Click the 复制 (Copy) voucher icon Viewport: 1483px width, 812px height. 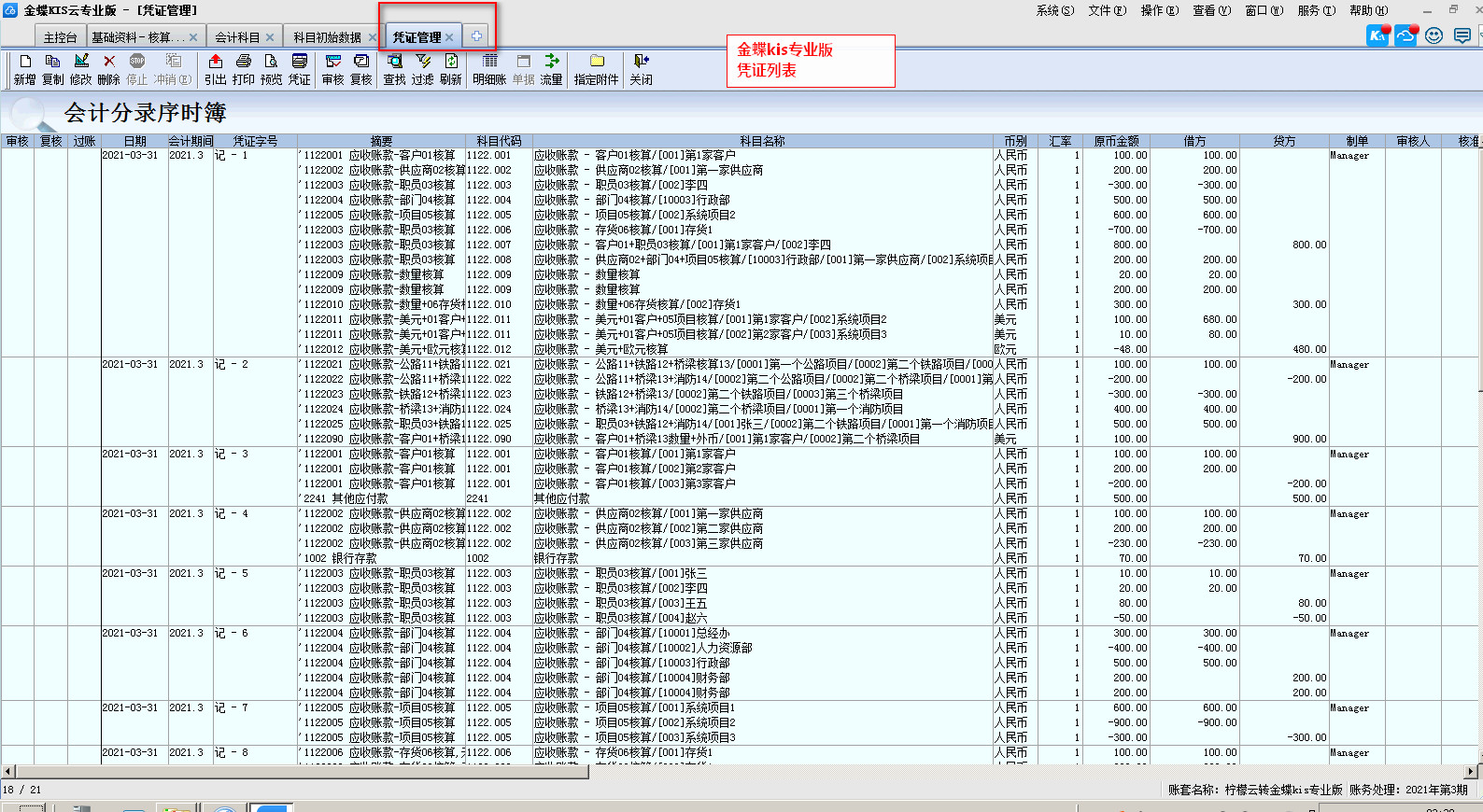[53, 62]
